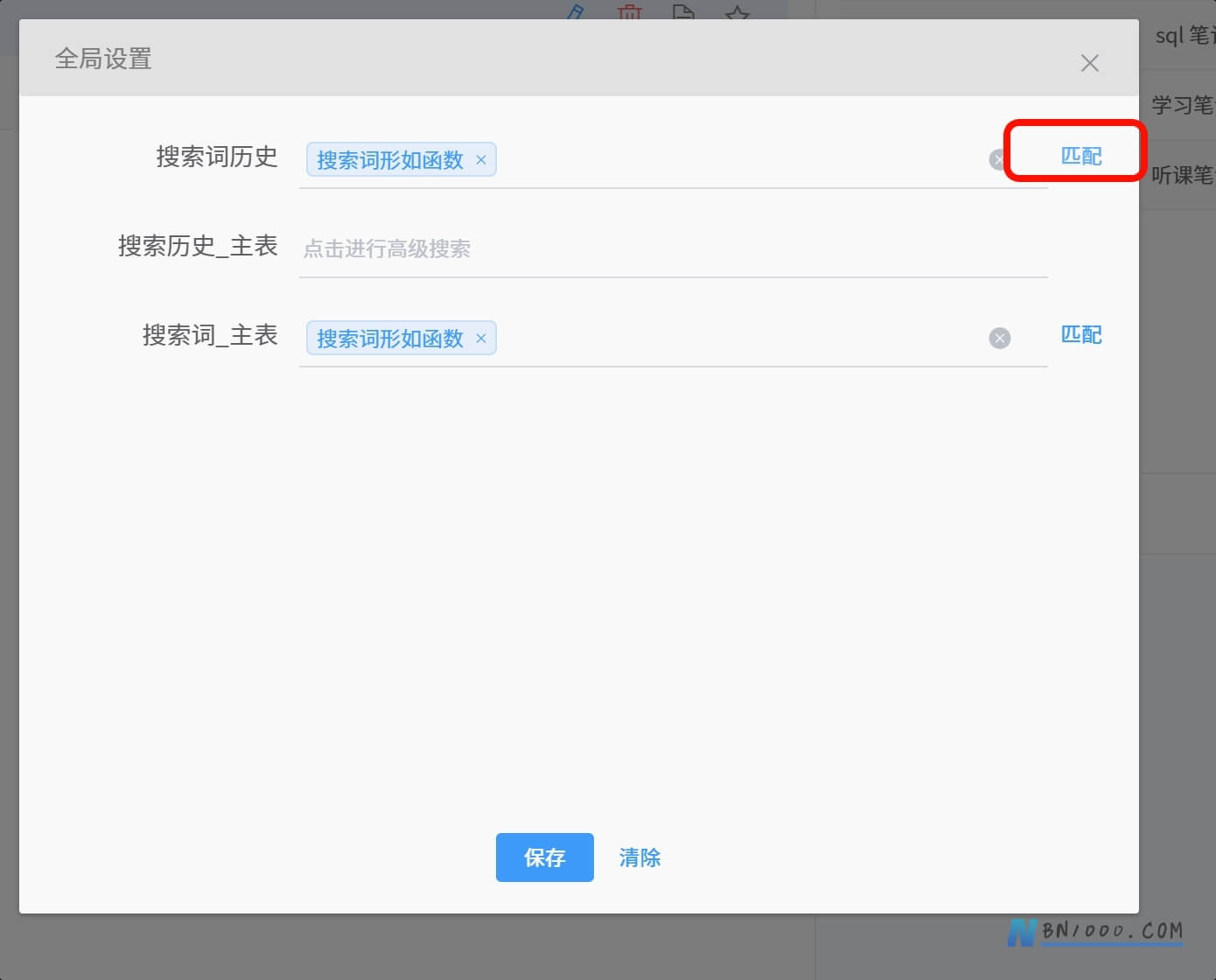The height and width of the screenshot is (980, 1216).
Task: Open the 学习笔记 item in background list
Action: (1182, 105)
